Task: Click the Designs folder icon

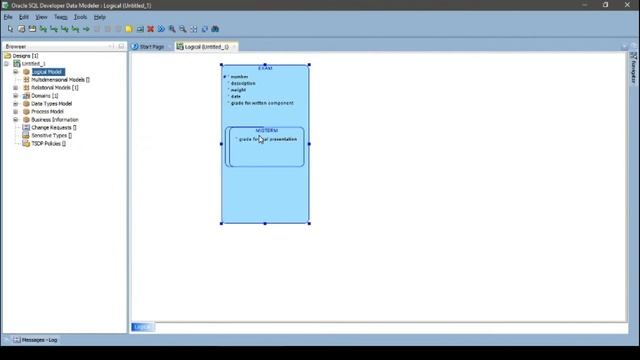Action: (x=7, y=56)
